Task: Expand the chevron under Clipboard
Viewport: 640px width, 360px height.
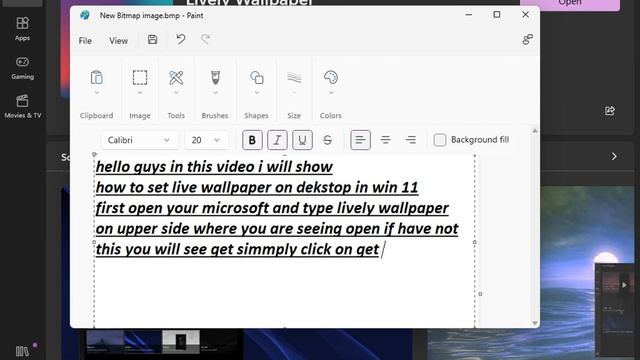Action: [97, 93]
